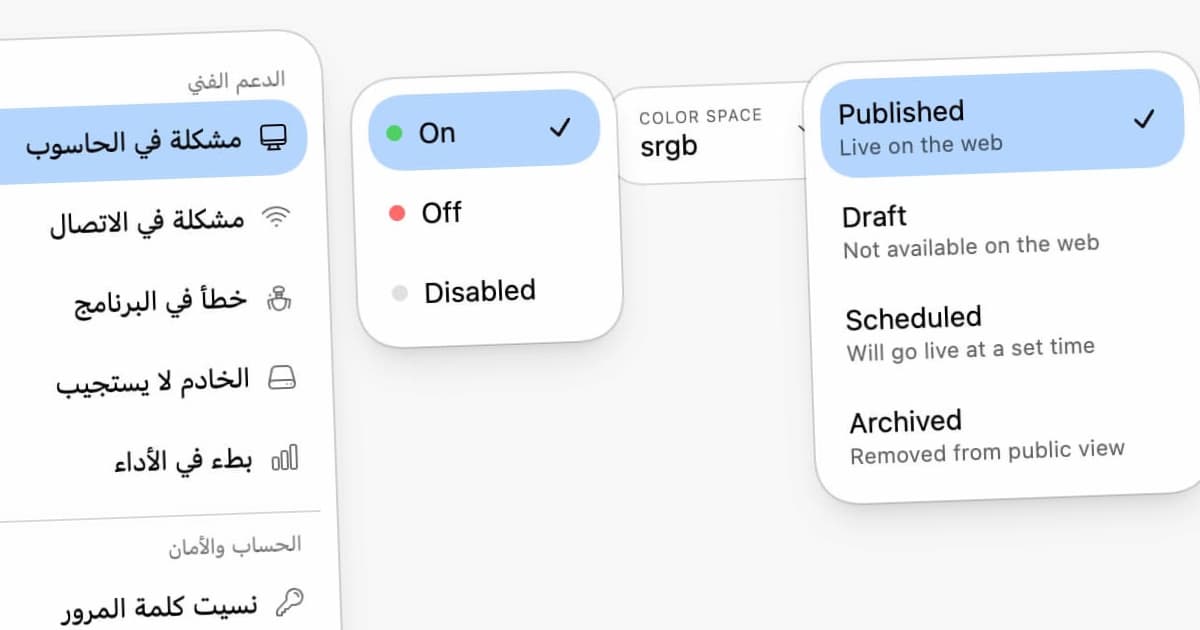Choose the Disabled option
1200x630 pixels.
[x=480, y=291]
